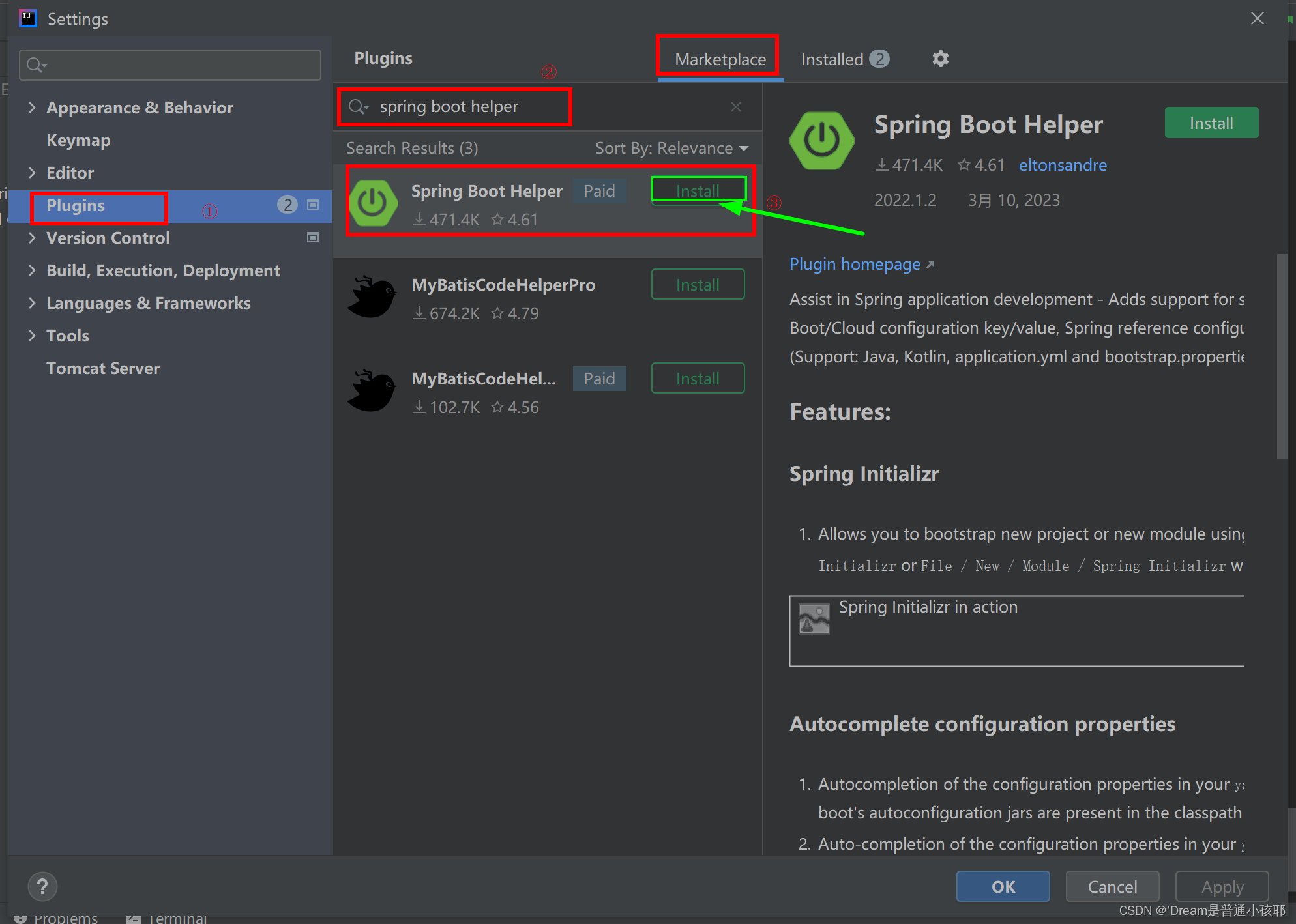1296x924 pixels.
Task: Open Help via the question mark icon
Action: coord(42,886)
